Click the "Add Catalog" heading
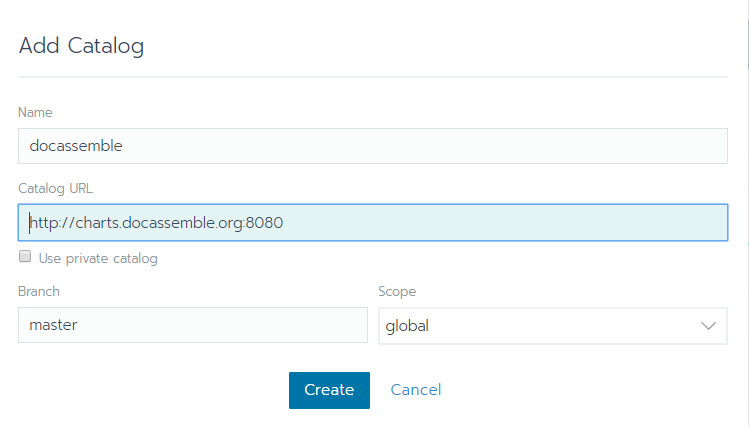Image resolution: width=749 pixels, height=427 pixels. coord(81,46)
